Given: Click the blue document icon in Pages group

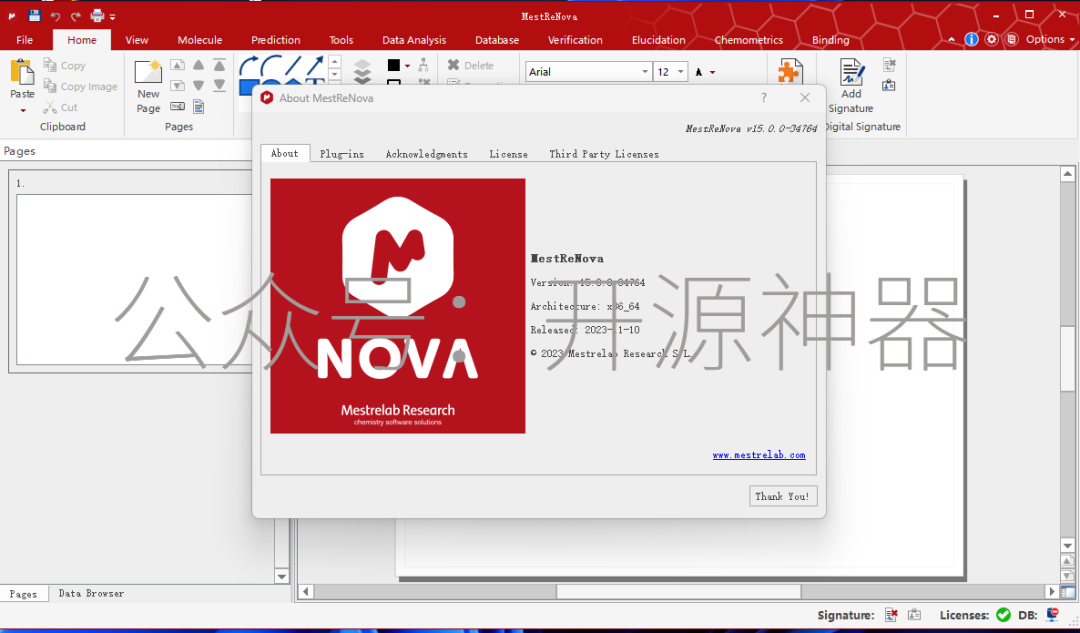Looking at the screenshot, I should click(x=199, y=107).
